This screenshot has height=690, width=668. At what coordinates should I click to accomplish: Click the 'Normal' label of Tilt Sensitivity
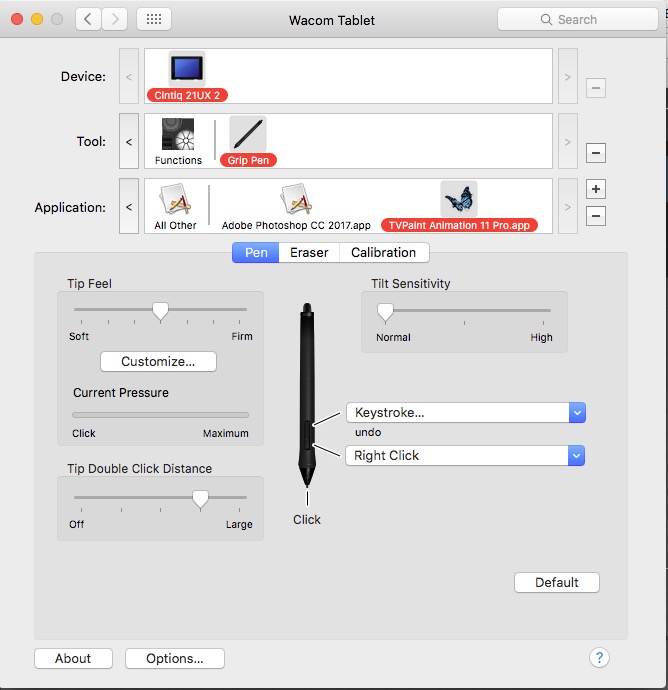[x=393, y=338]
